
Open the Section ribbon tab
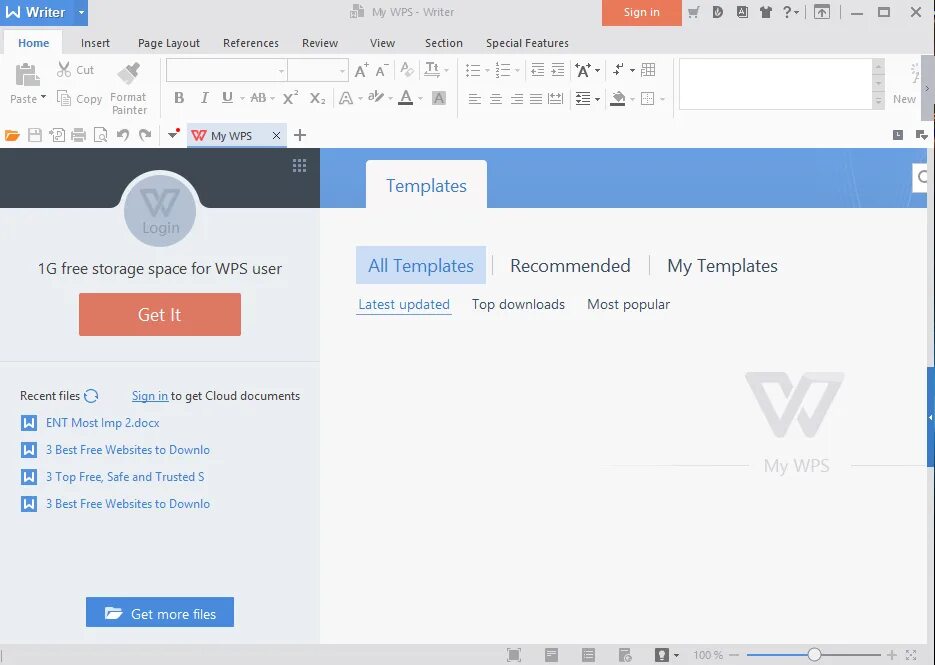[x=444, y=43]
